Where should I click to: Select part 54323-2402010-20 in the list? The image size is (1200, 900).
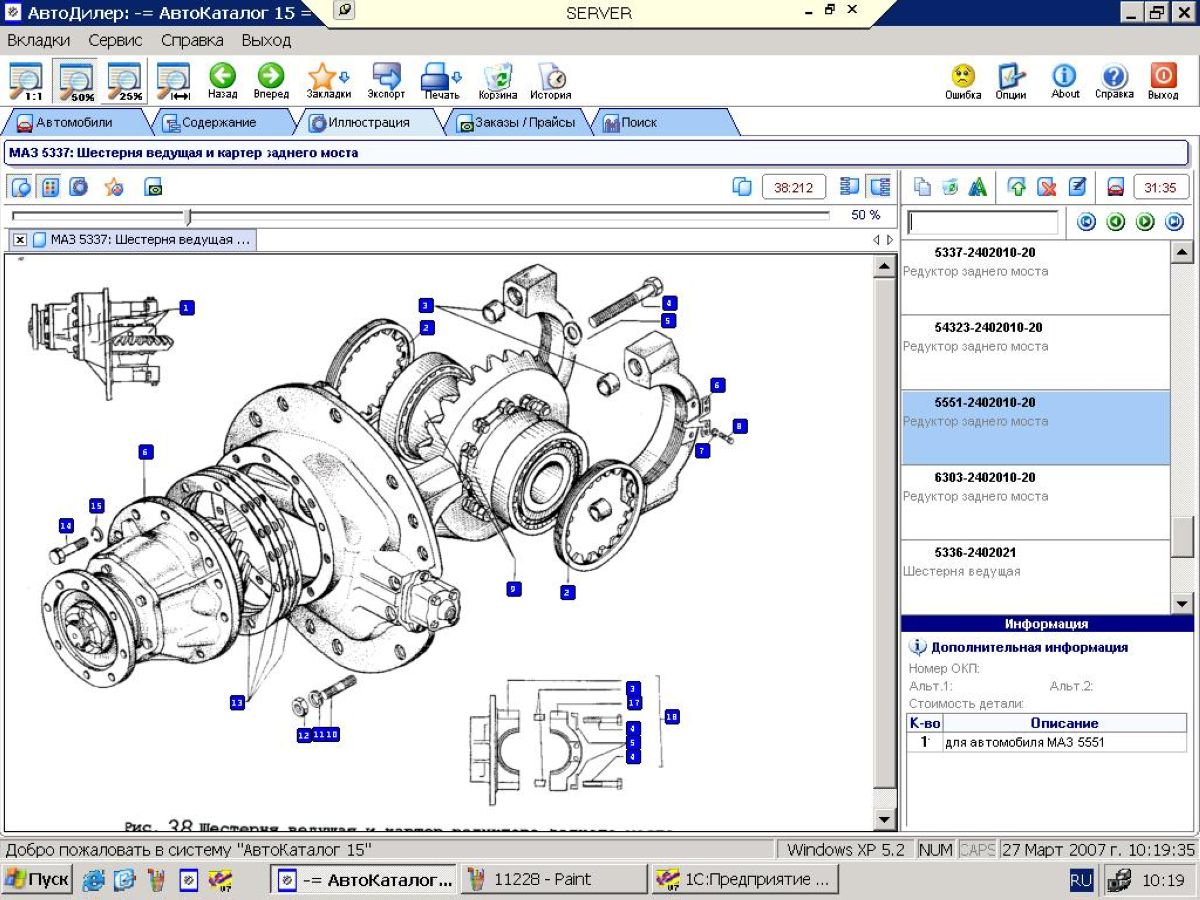click(x=1034, y=353)
